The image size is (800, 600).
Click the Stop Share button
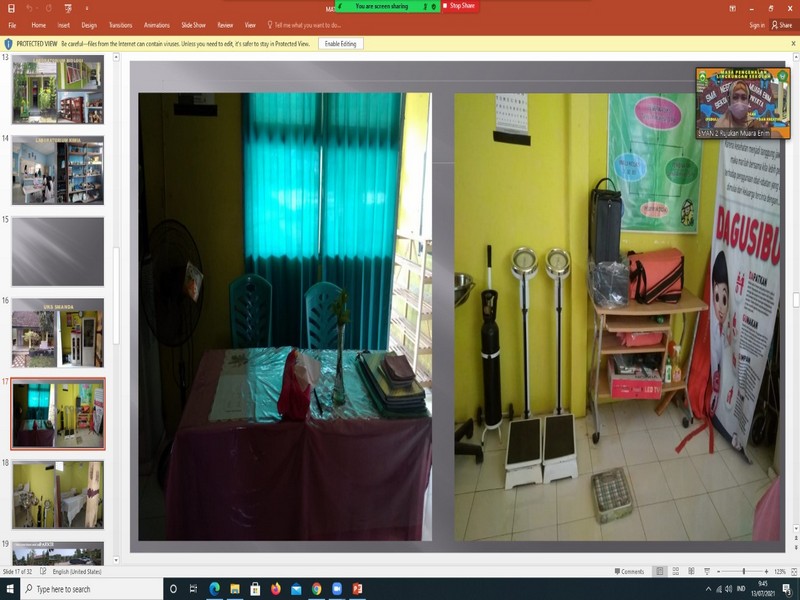point(460,6)
